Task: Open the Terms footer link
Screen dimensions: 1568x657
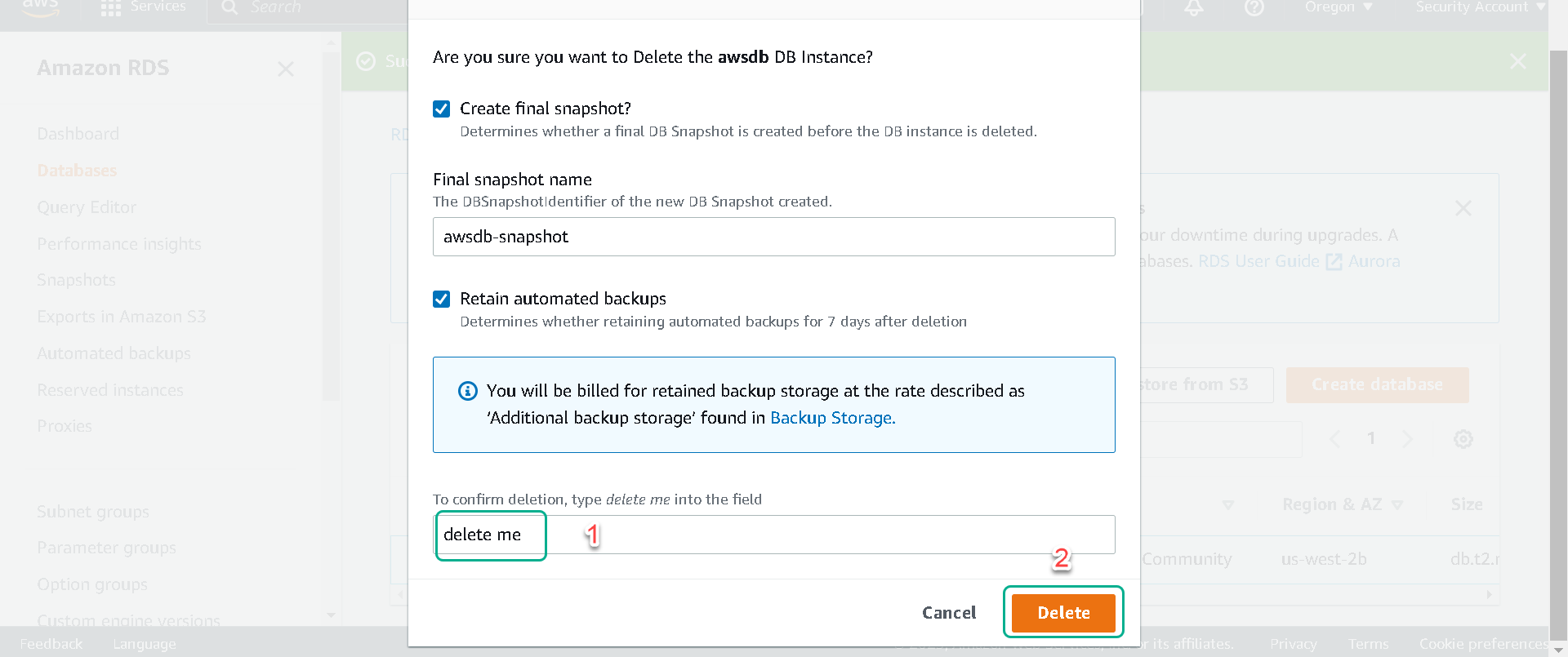Action: tap(1368, 644)
